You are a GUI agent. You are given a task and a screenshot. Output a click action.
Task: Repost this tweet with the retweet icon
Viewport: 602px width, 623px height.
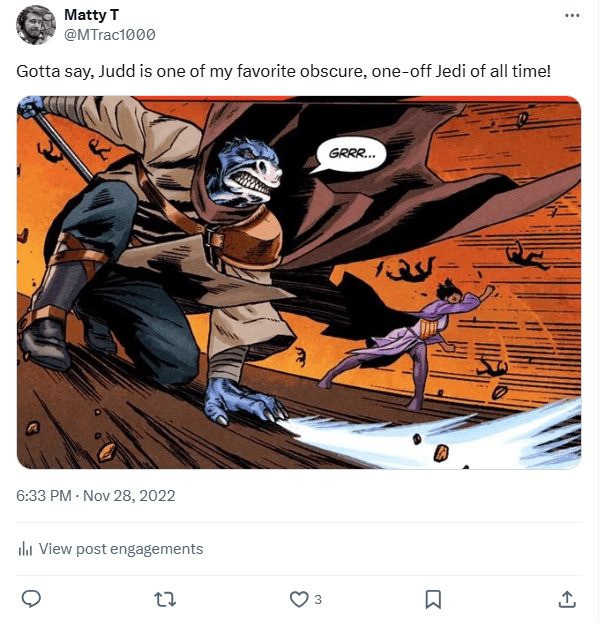(x=166, y=599)
